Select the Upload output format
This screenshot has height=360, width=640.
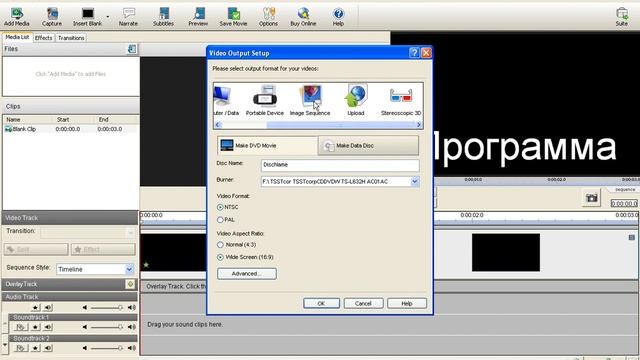tap(356, 101)
